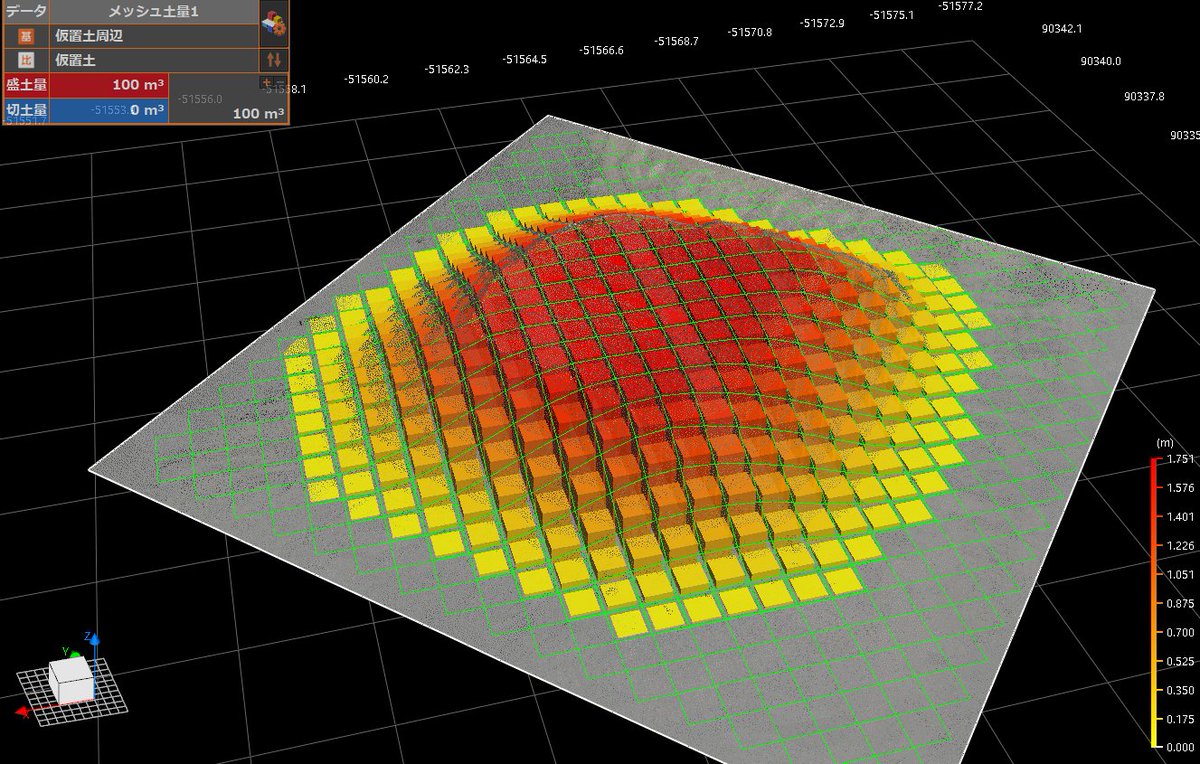Viewport: 1200px width, 764px height.
Task: Click the 0.000 legend minimum value
Action: point(1181,748)
